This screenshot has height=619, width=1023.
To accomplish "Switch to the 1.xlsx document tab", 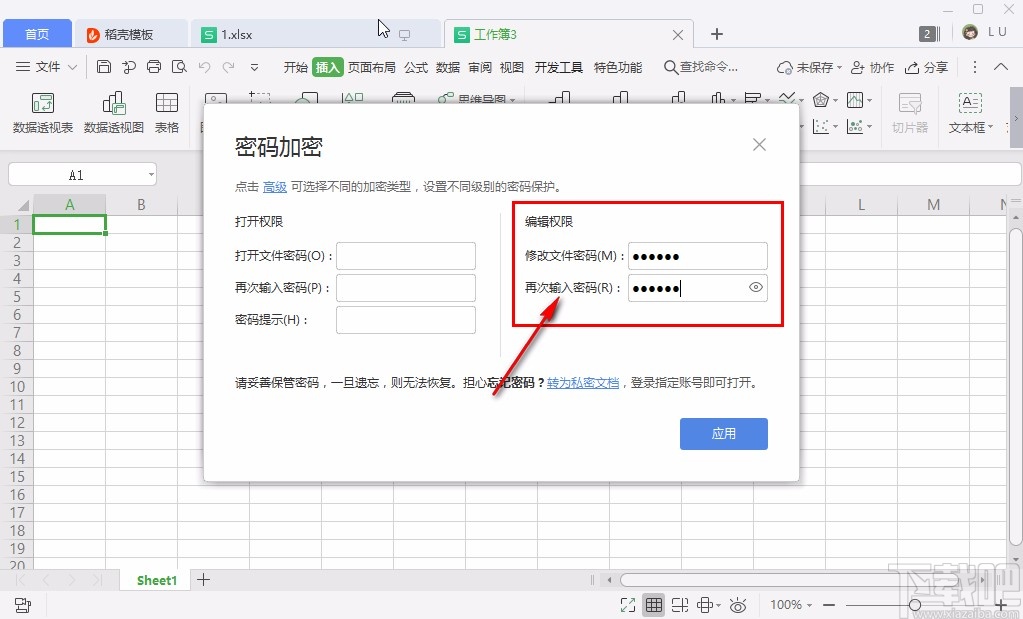I will [x=240, y=33].
